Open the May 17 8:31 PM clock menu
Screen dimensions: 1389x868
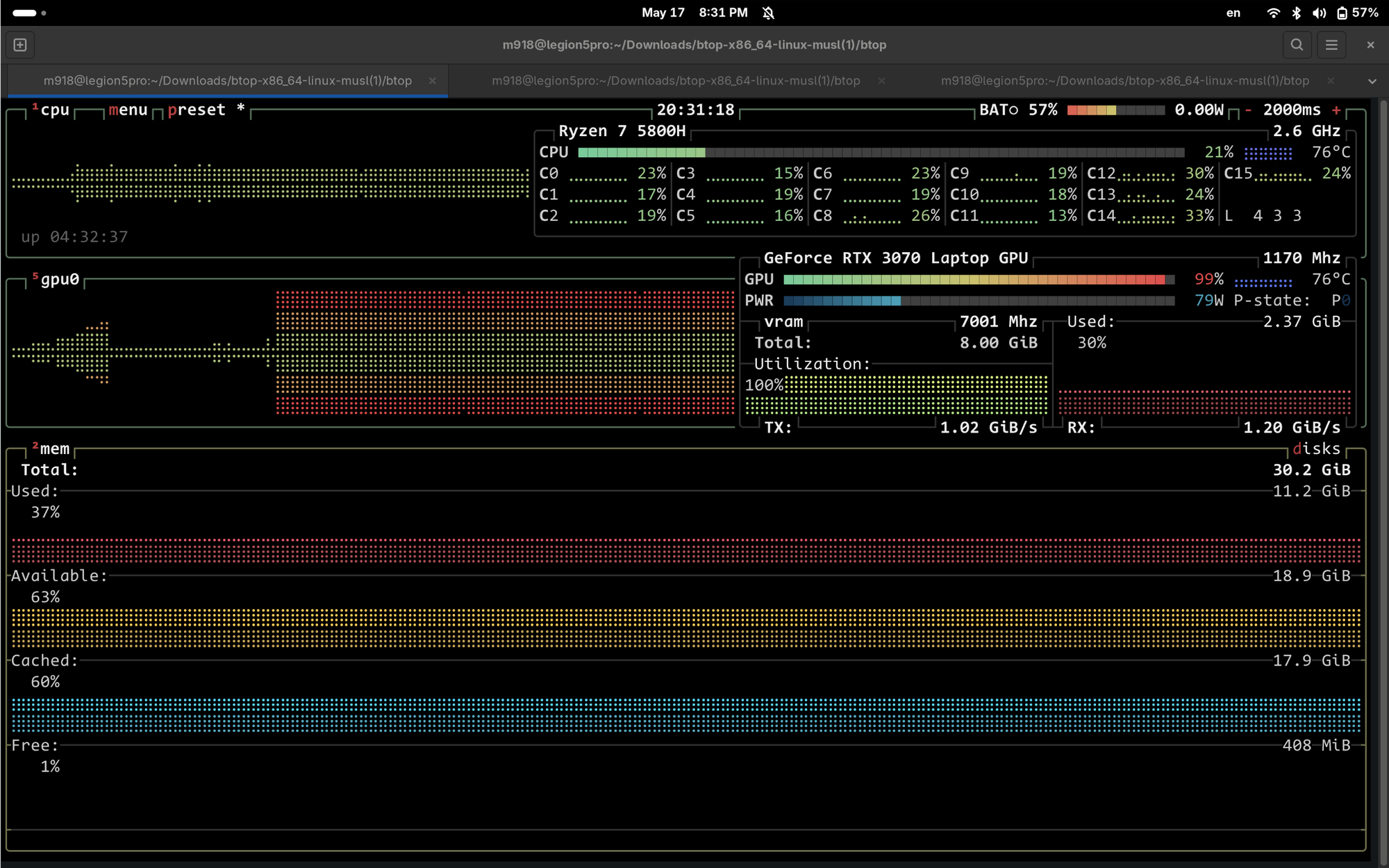[694, 13]
